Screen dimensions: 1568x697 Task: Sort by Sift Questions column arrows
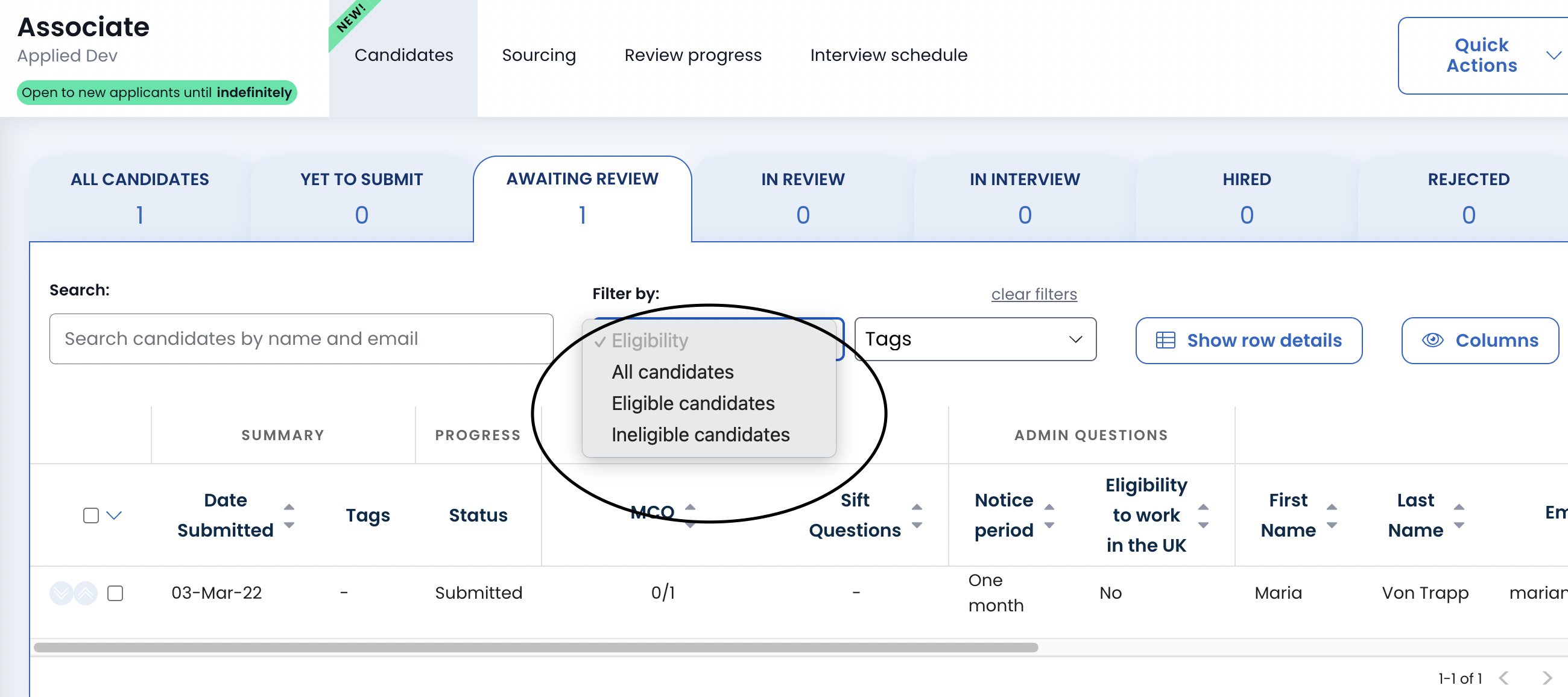click(917, 516)
